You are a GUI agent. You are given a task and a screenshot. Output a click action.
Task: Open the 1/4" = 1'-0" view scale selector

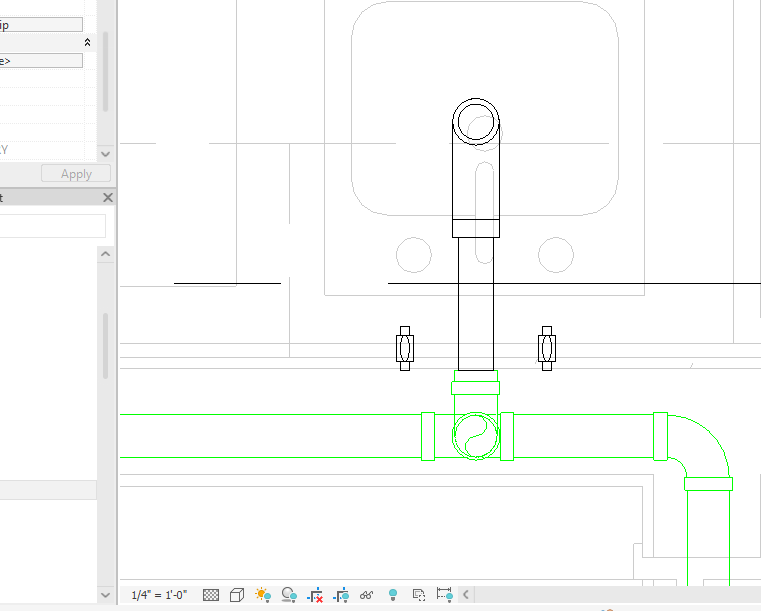click(x=159, y=595)
